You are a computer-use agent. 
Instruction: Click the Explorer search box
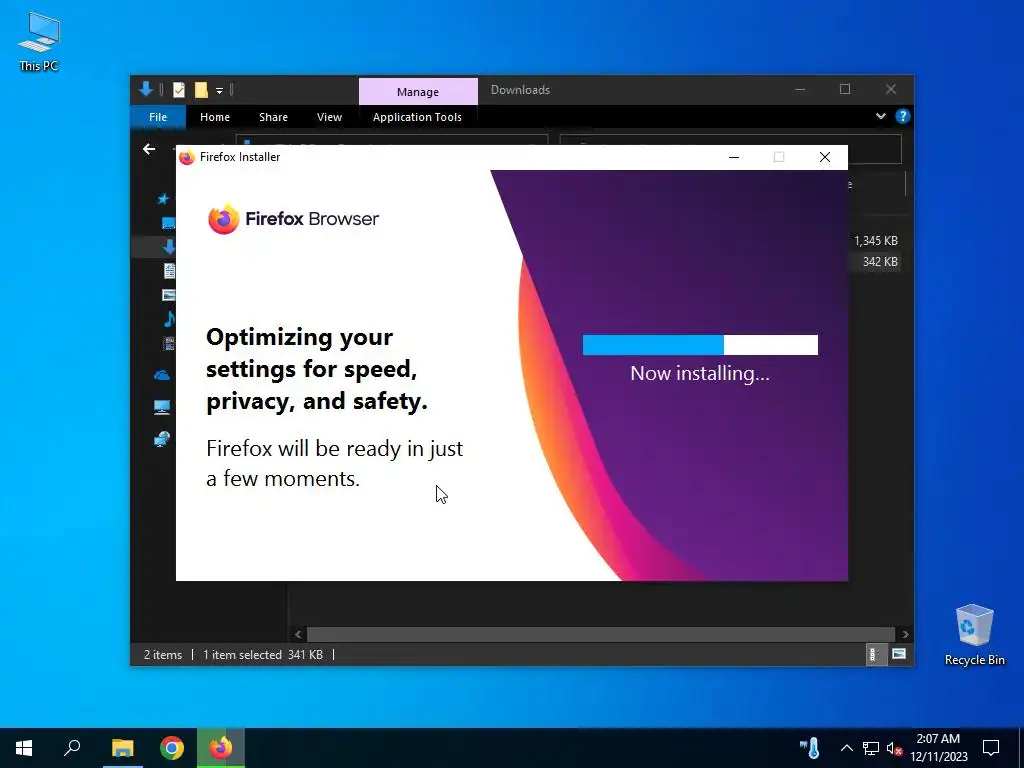pos(874,150)
